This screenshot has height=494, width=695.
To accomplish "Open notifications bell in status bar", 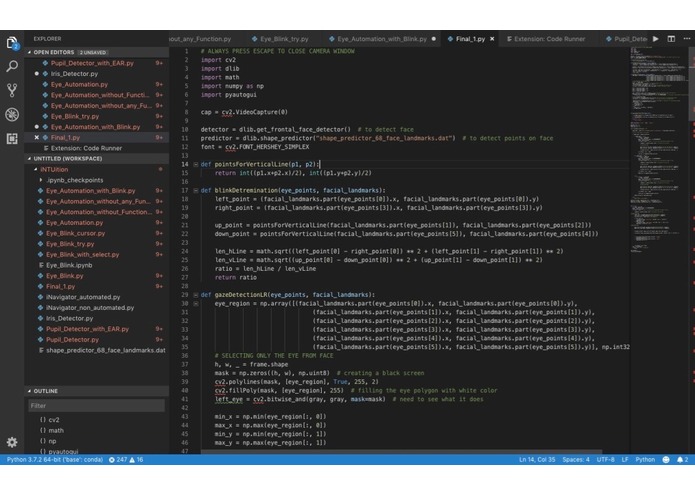I will coord(682,460).
